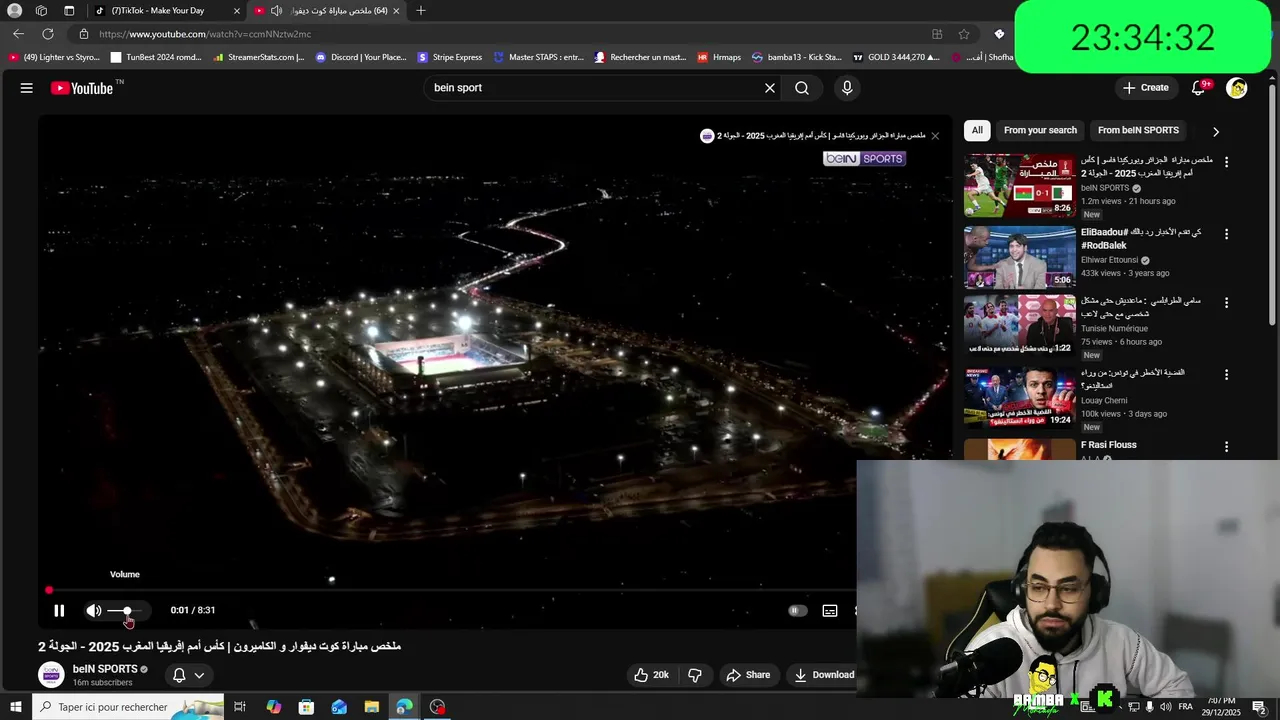Adjust the player volume slider
Image resolution: width=1280 pixels, height=720 pixels.
click(x=126, y=610)
